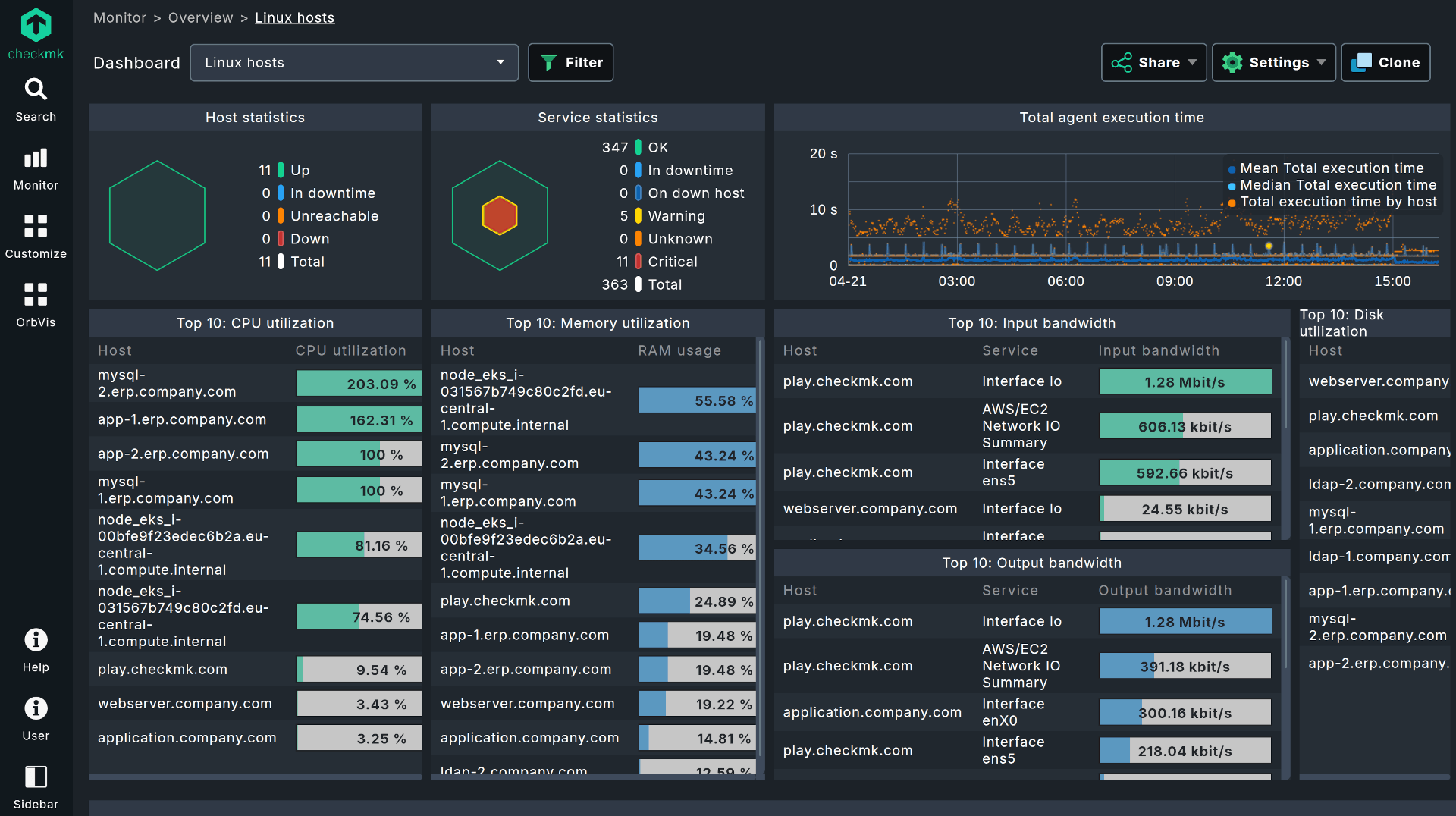
Task: Select the Monitor breadcrumb item
Action: click(119, 17)
